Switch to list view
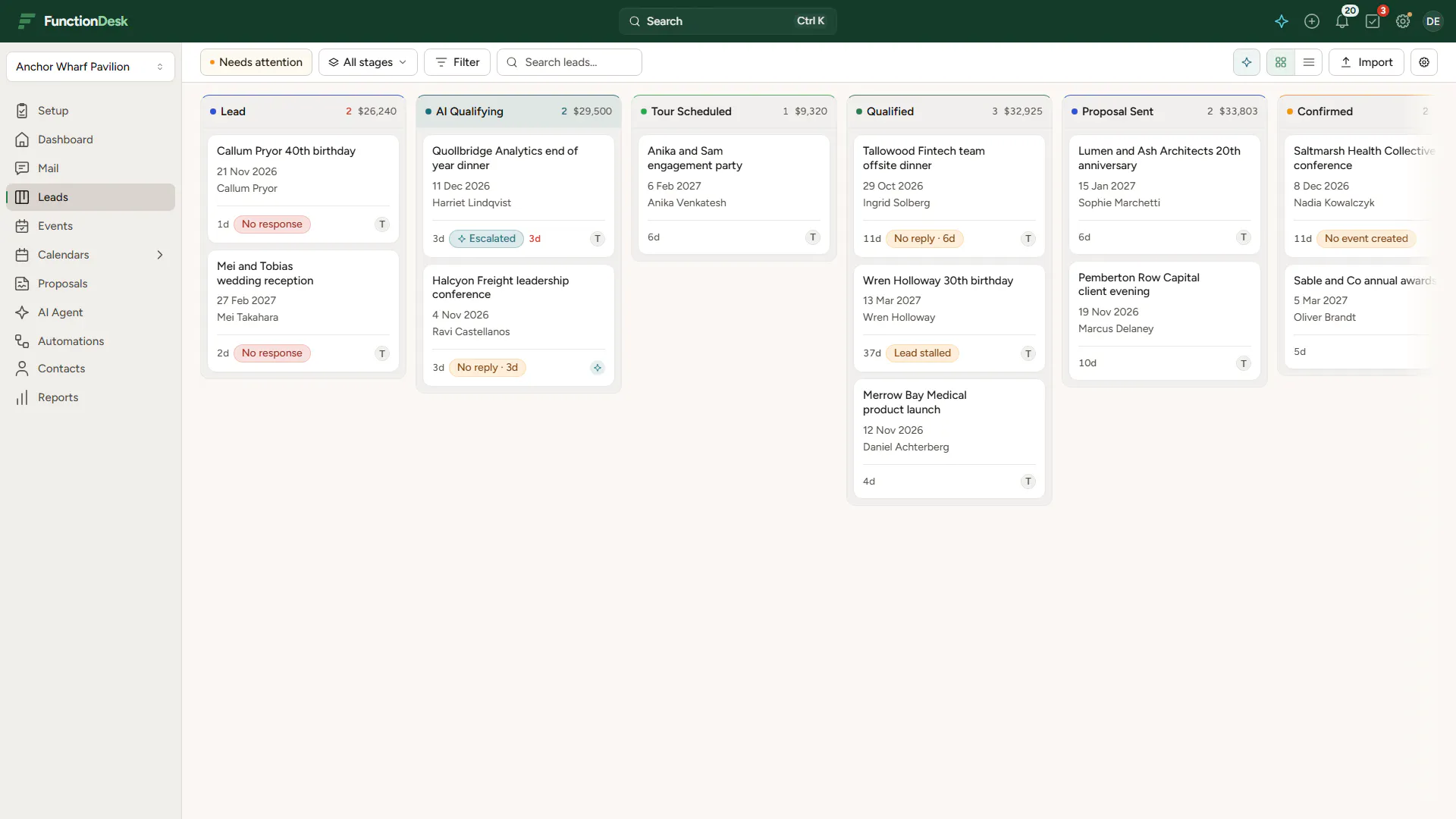The image size is (1456, 819). click(1309, 62)
